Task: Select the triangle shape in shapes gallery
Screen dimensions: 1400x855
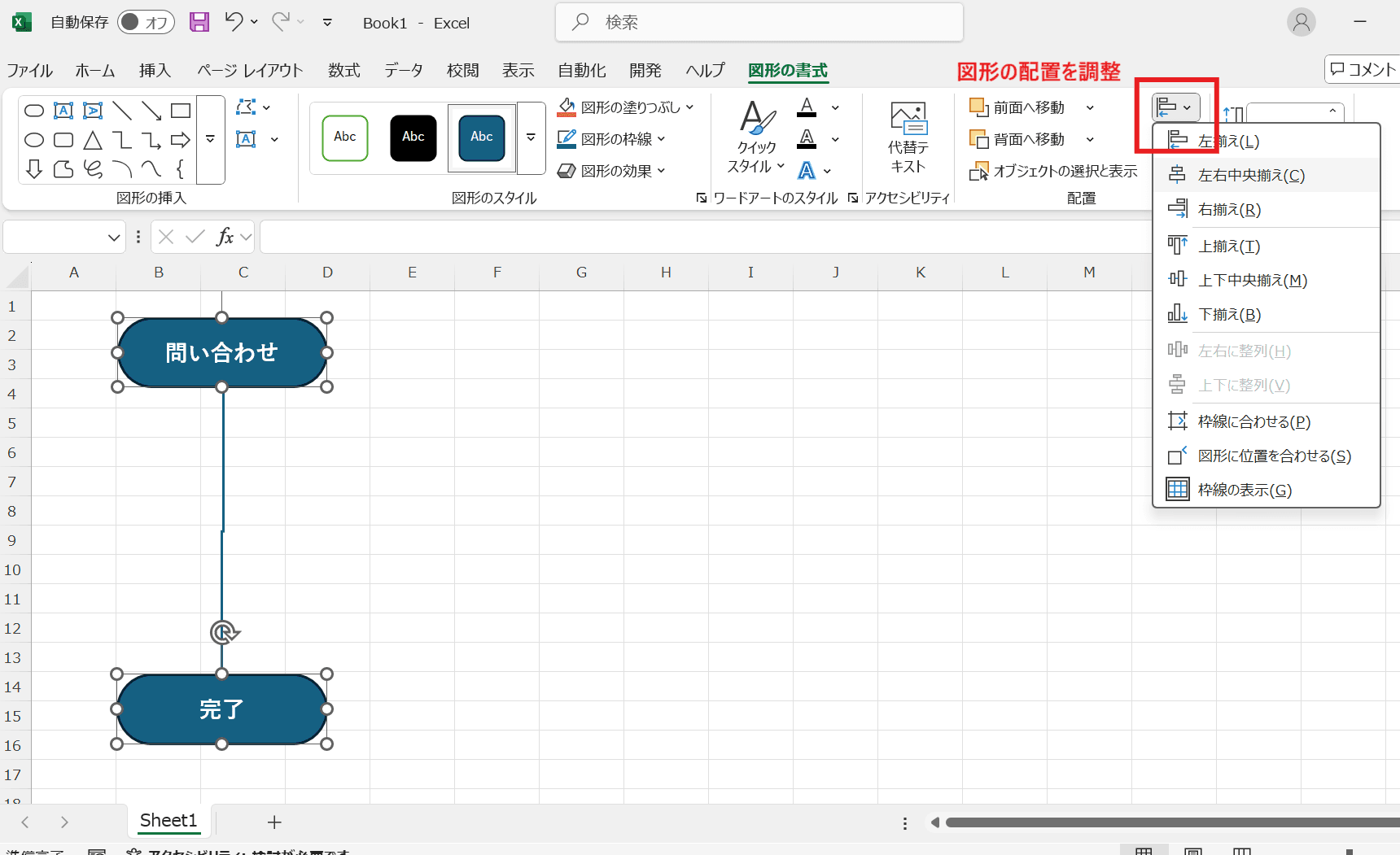Action: tap(93, 140)
